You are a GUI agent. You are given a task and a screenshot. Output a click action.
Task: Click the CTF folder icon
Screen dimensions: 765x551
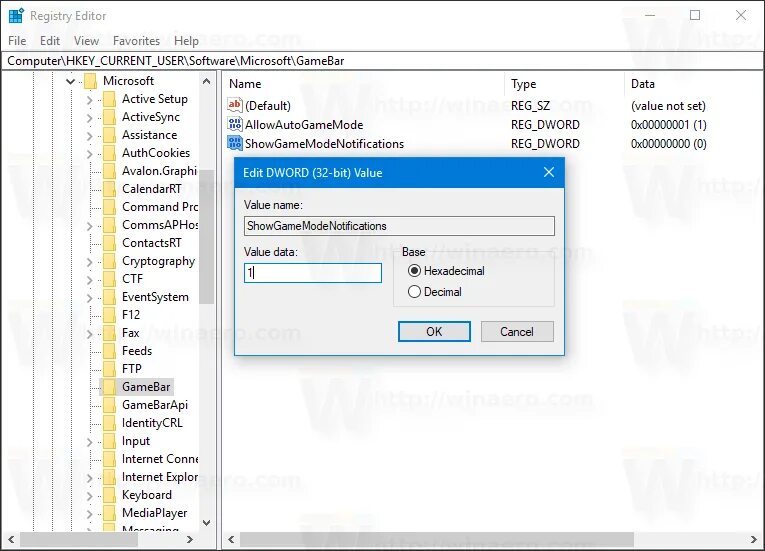click(x=109, y=279)
